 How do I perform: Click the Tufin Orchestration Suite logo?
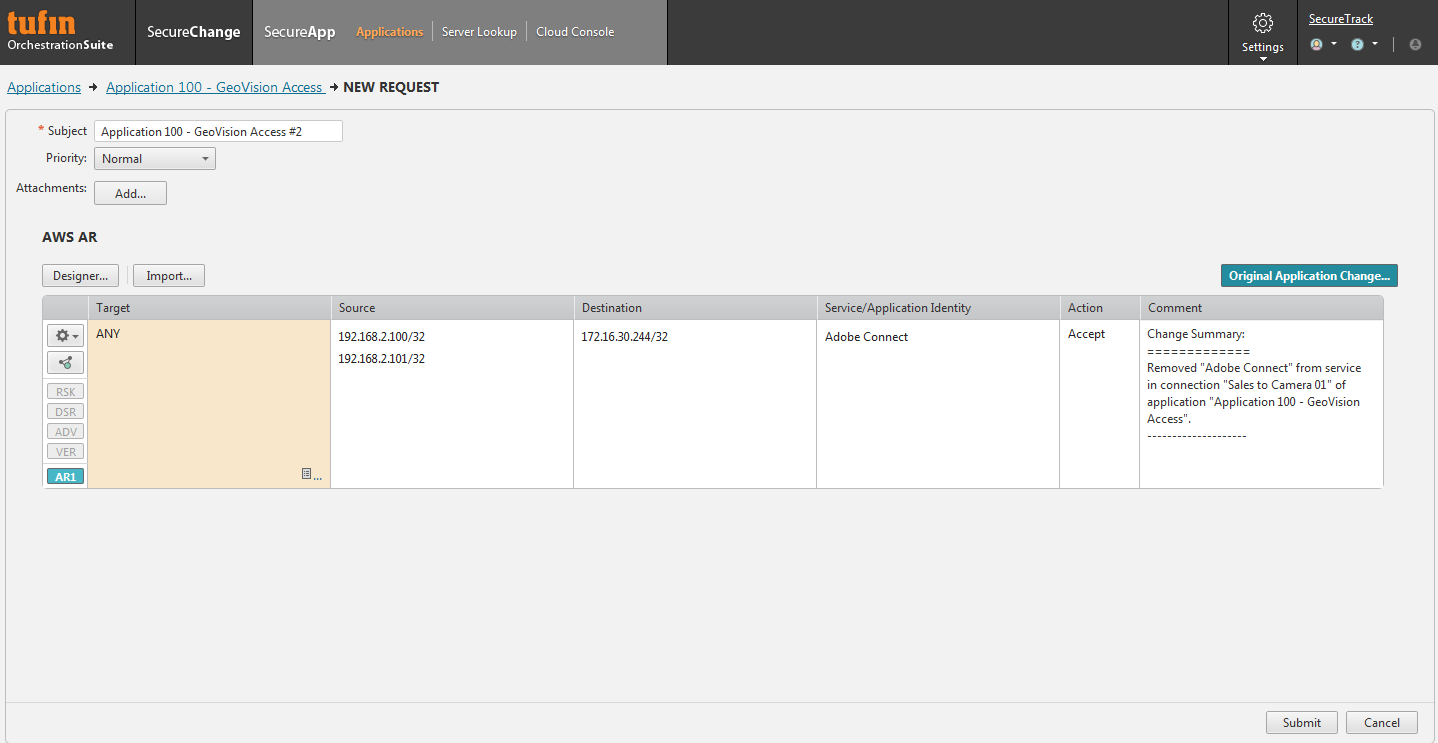(60, 32)
